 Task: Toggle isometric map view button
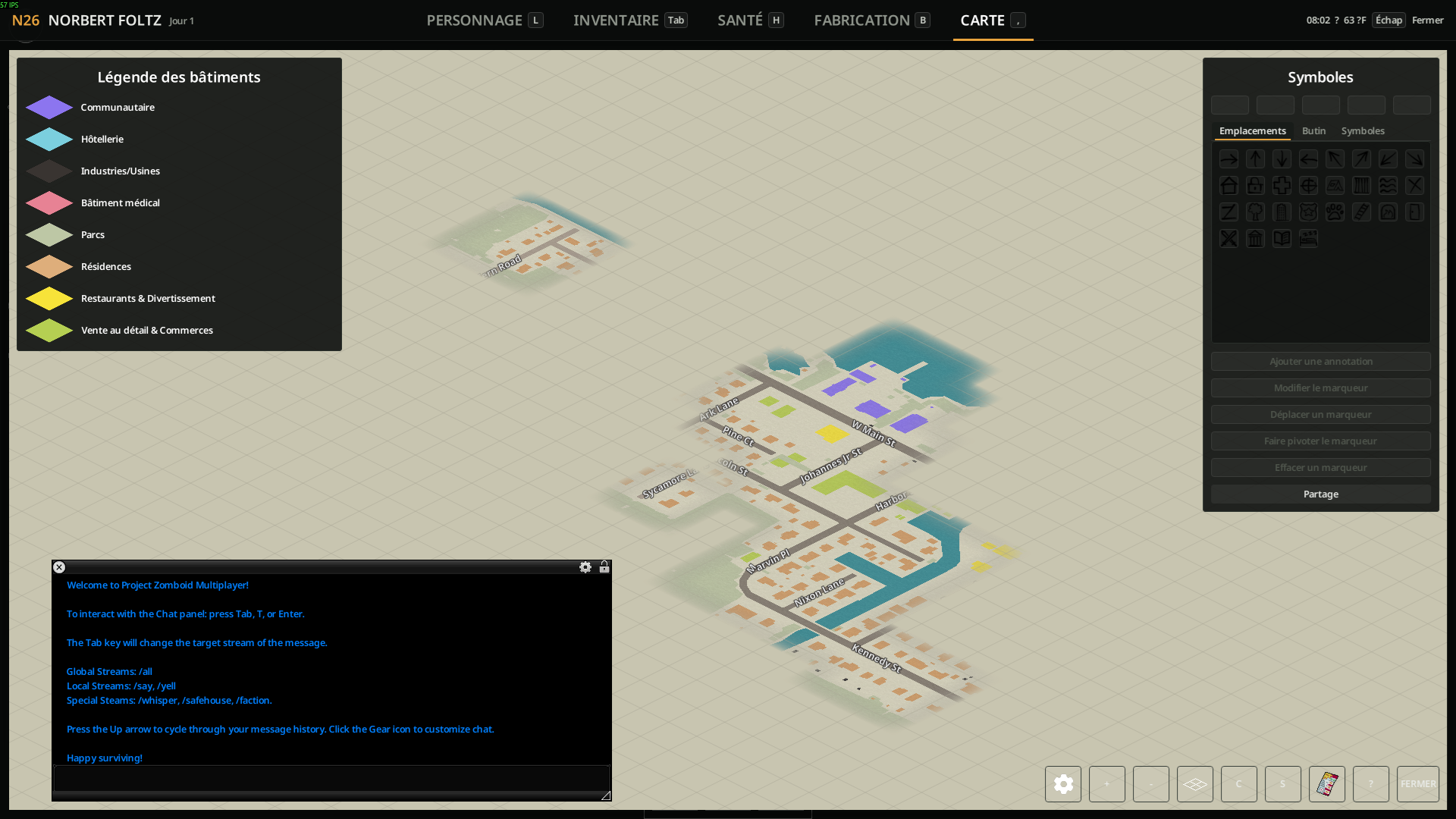coord(1195,784)
